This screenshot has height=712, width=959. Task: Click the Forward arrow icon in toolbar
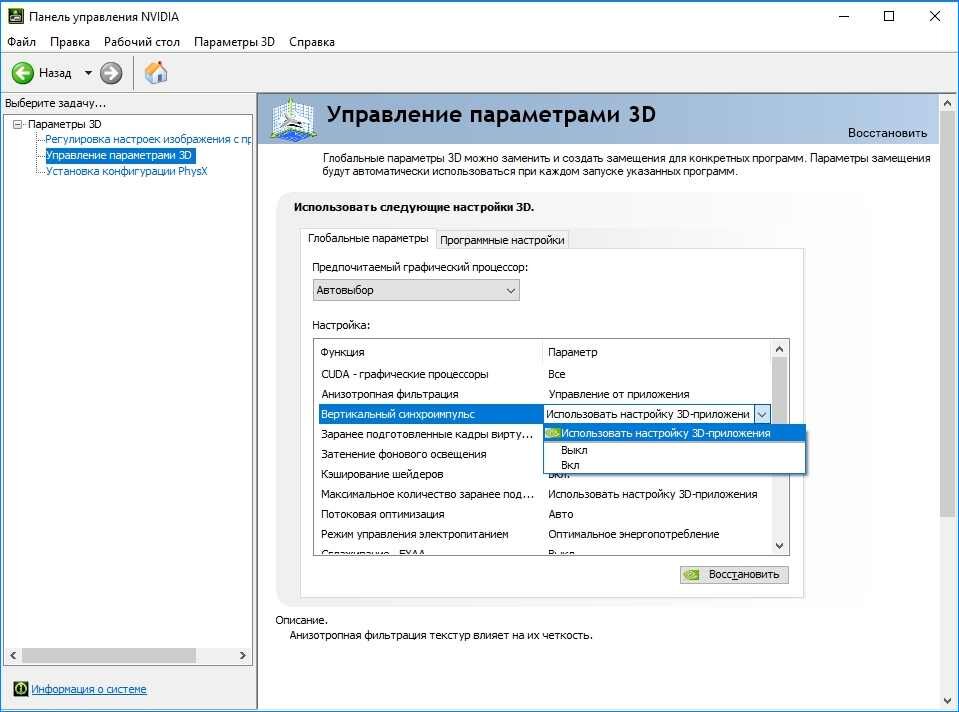(111, 73)
